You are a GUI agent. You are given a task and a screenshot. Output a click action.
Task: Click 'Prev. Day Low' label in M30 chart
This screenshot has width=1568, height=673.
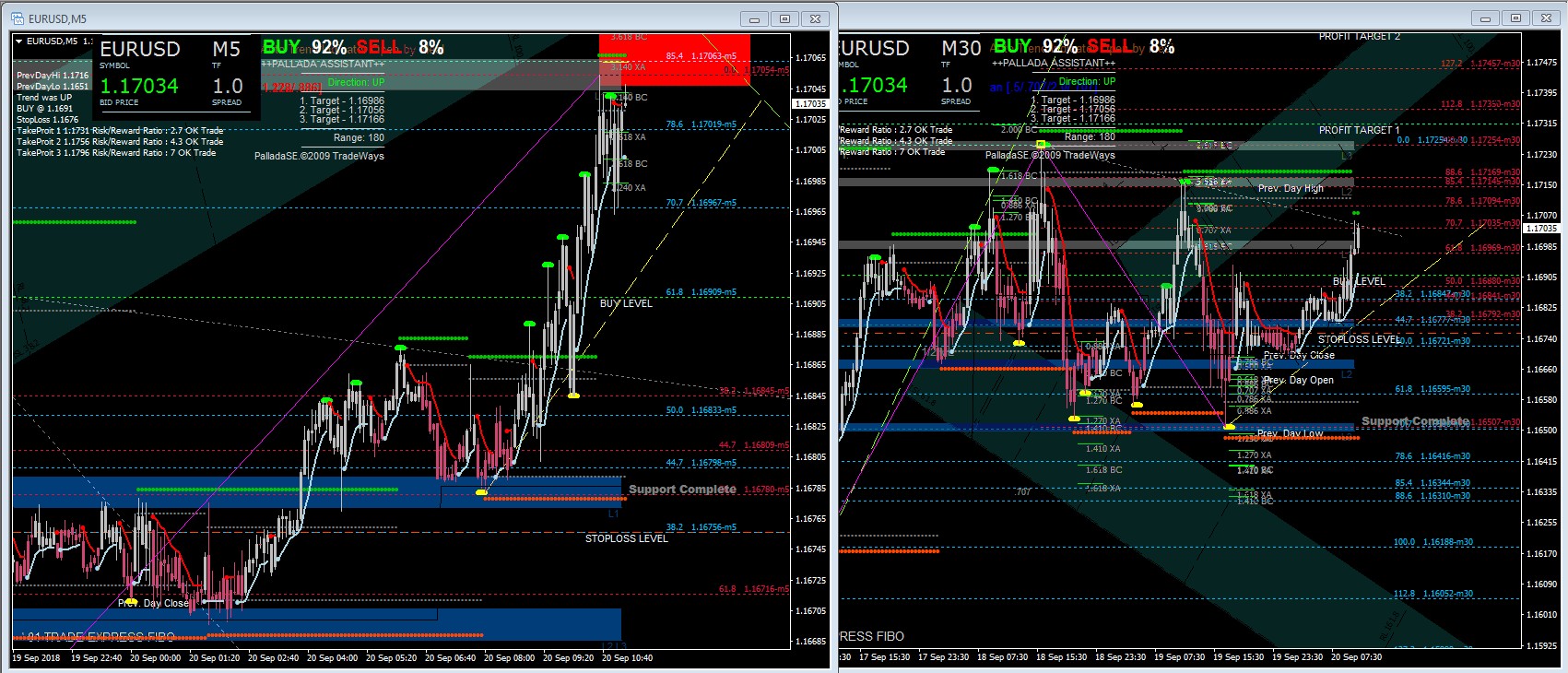pos(1291,433)
